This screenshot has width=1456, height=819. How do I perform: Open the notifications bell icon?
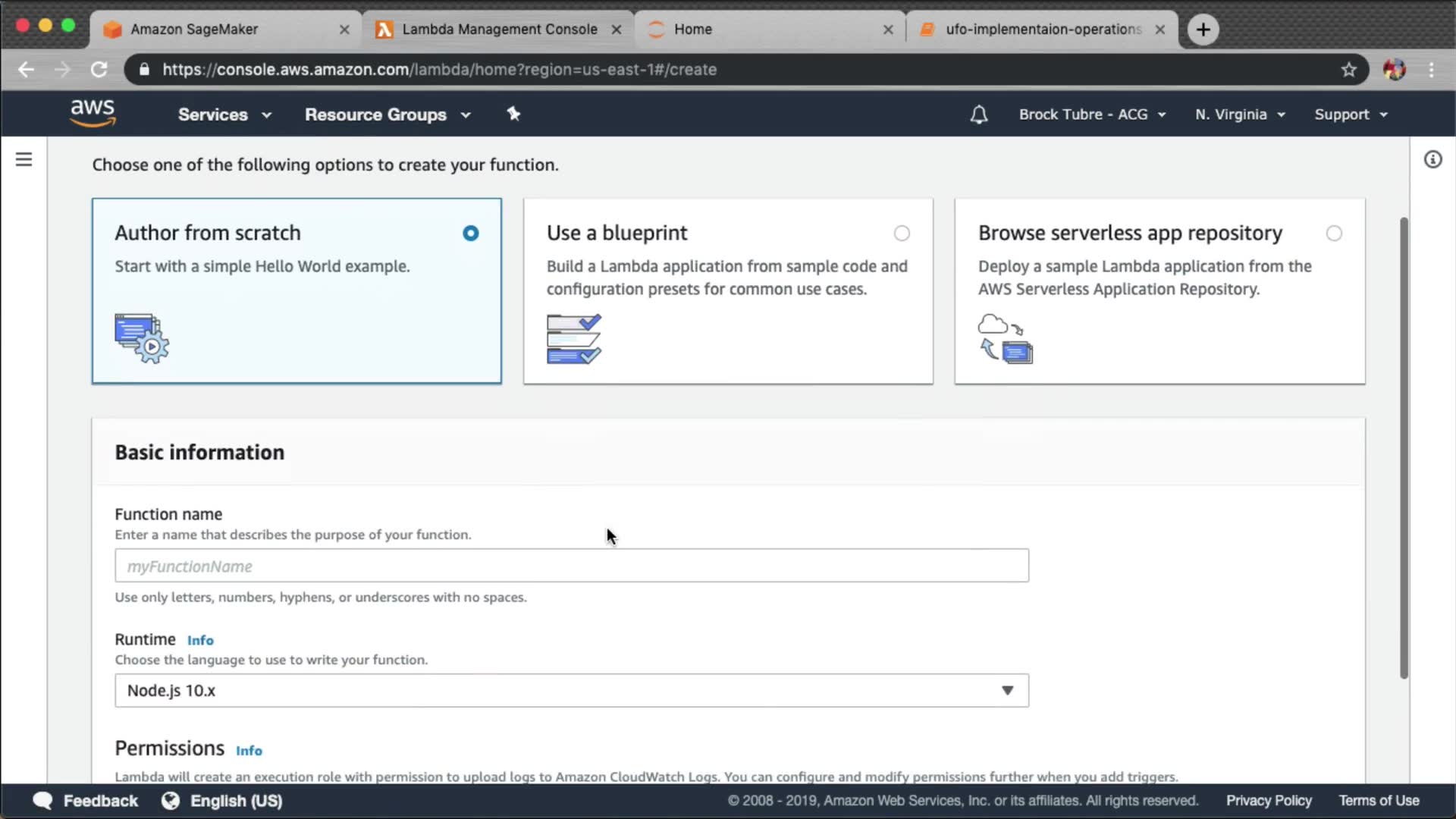pos(979,115)
